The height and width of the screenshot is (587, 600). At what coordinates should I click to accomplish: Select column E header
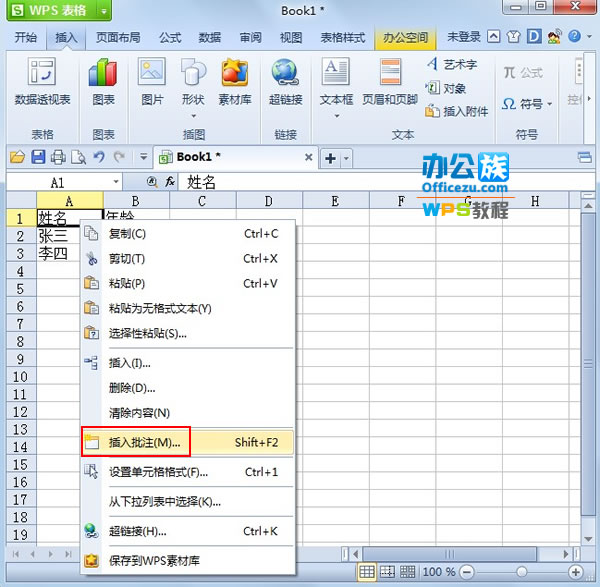[336, 201]
